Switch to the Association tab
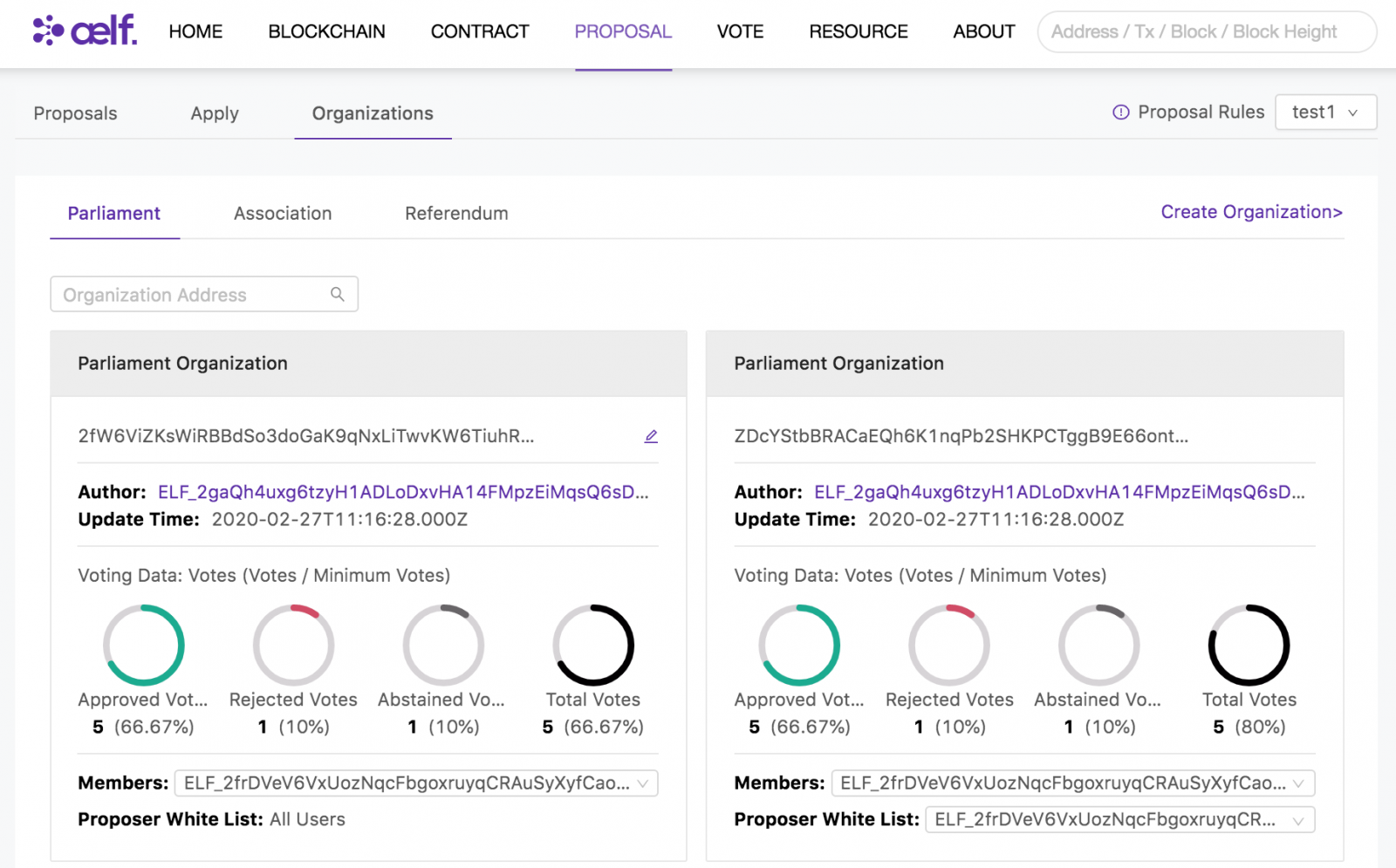The image size is (1396, 868). [x=283, y=214]
